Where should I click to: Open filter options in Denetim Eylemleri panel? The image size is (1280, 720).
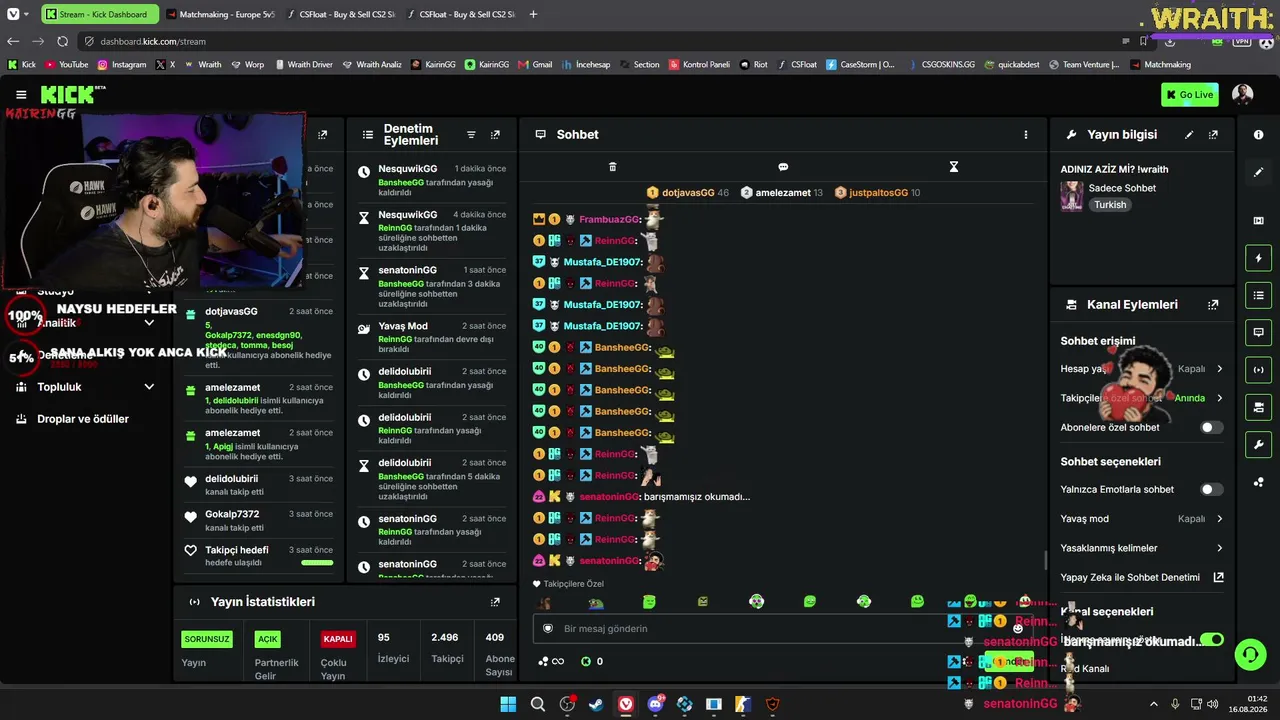tap(471, 135)
